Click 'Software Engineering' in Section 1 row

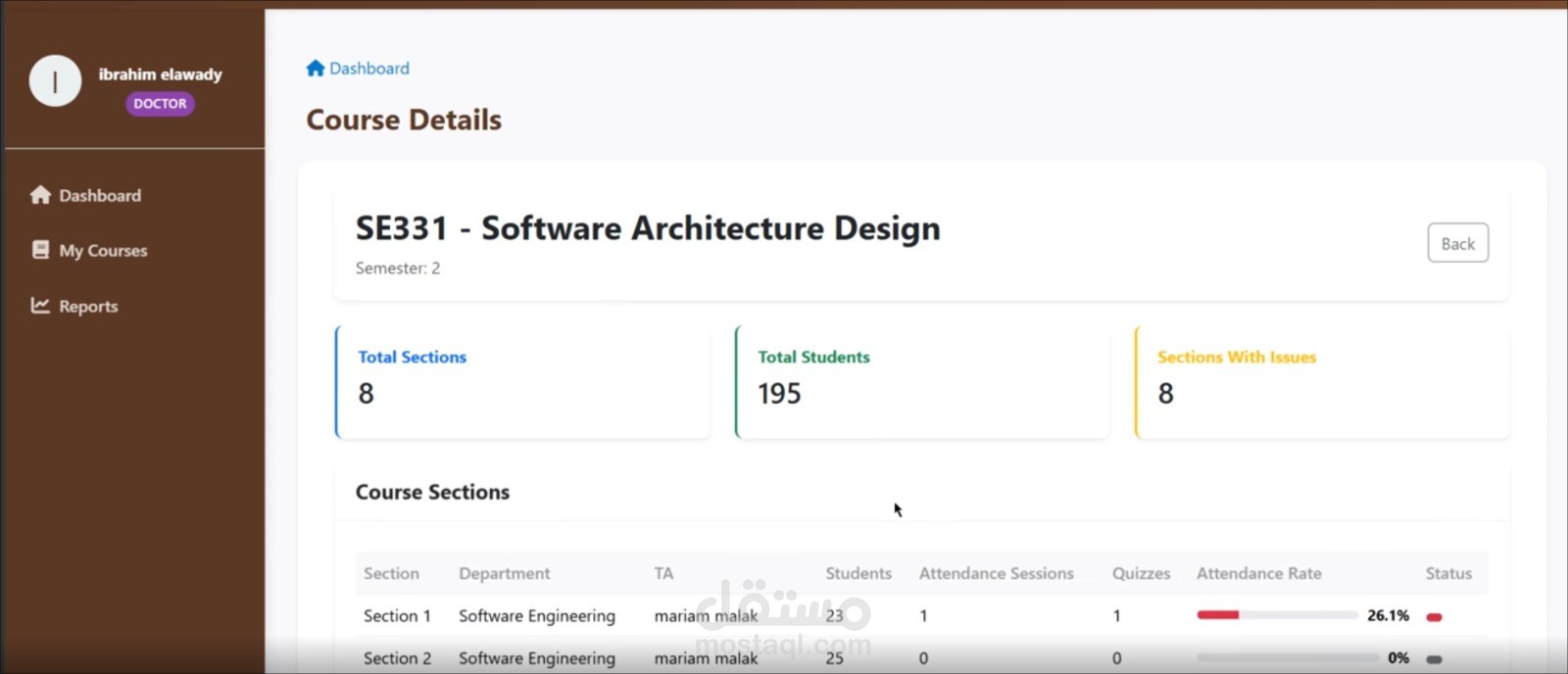(x=537, y=616)
